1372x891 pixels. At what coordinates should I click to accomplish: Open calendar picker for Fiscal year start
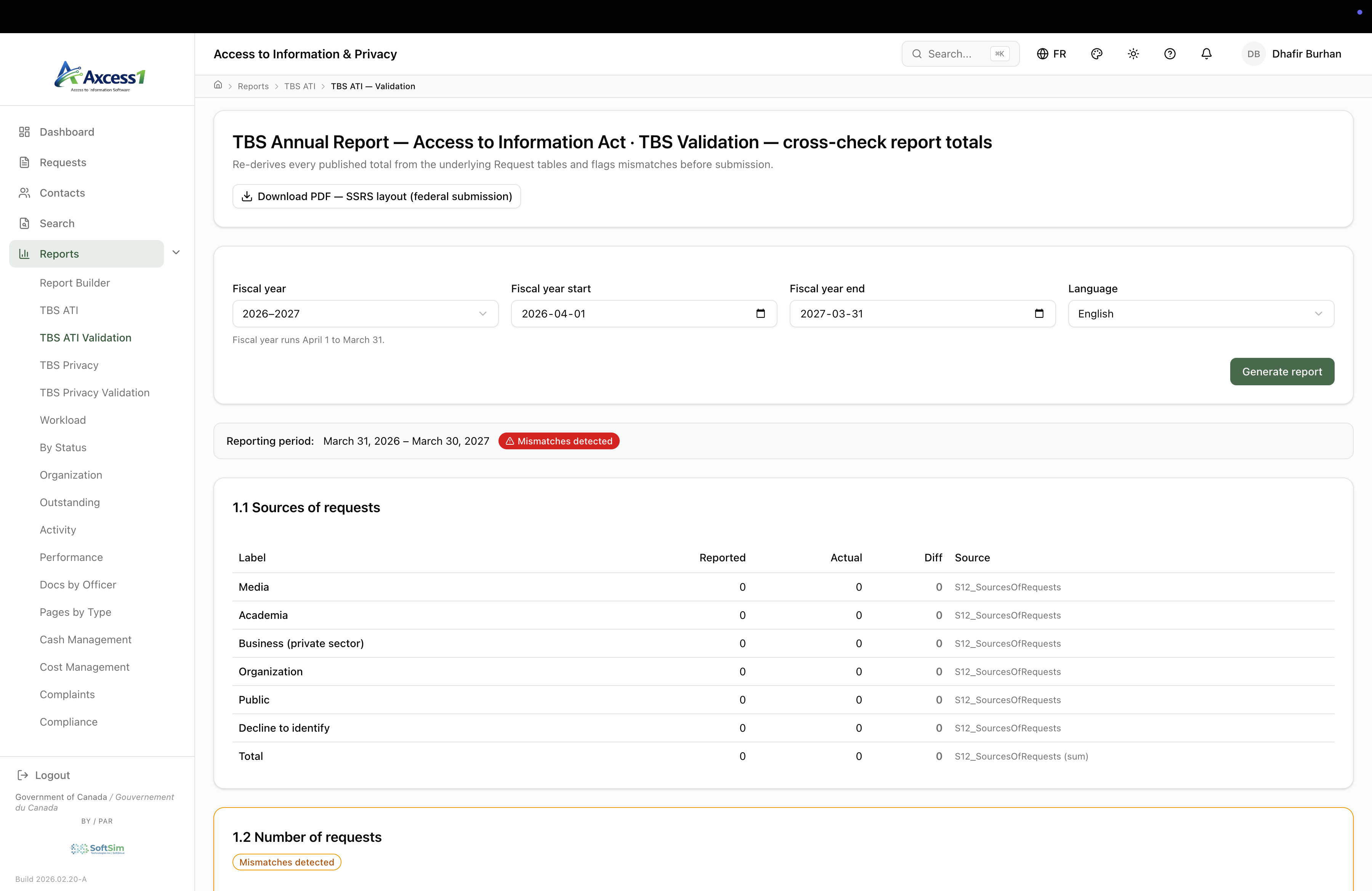(760, 314)
